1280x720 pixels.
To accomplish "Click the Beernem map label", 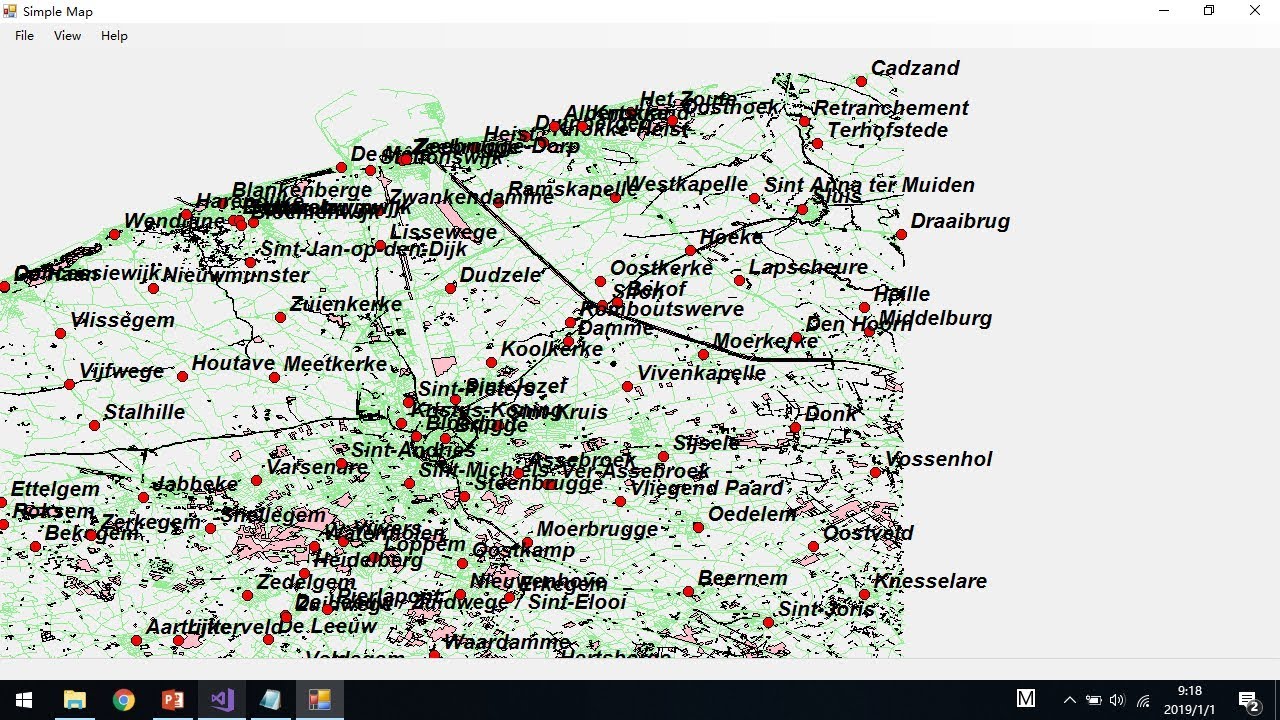I will pyautogui.click(x=742, y=578).
